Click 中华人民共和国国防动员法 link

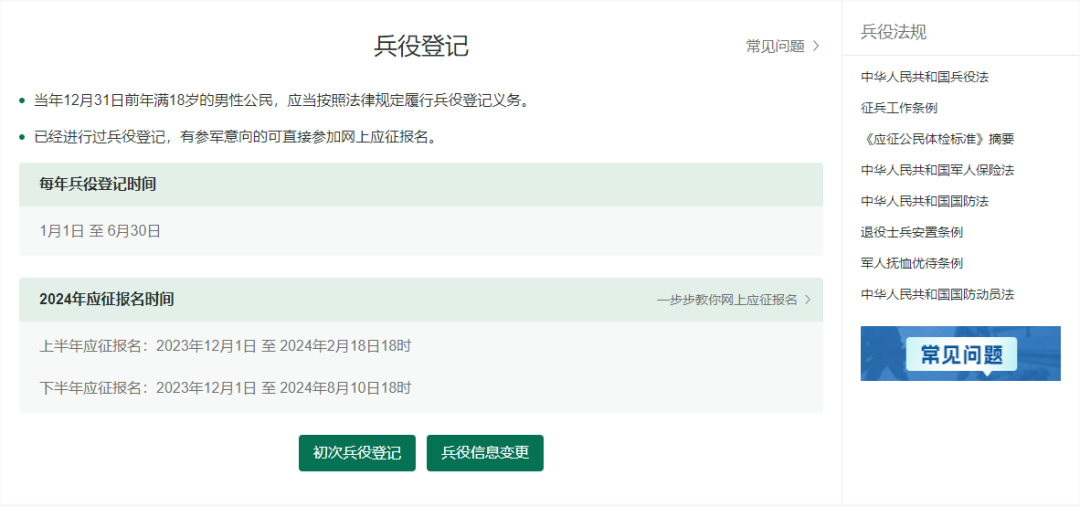tap(937, 294)
